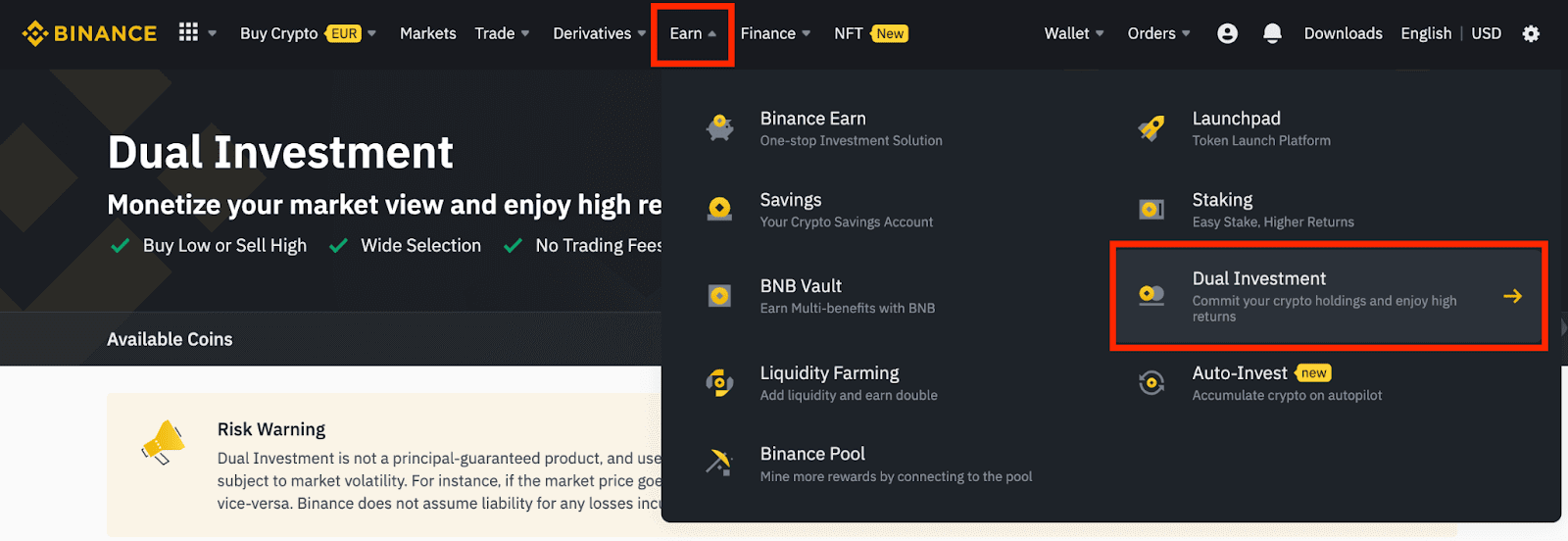Choose BNB Vault menu entry
1568x541 pixels.
pyautogui.click(x=801, y=295)
